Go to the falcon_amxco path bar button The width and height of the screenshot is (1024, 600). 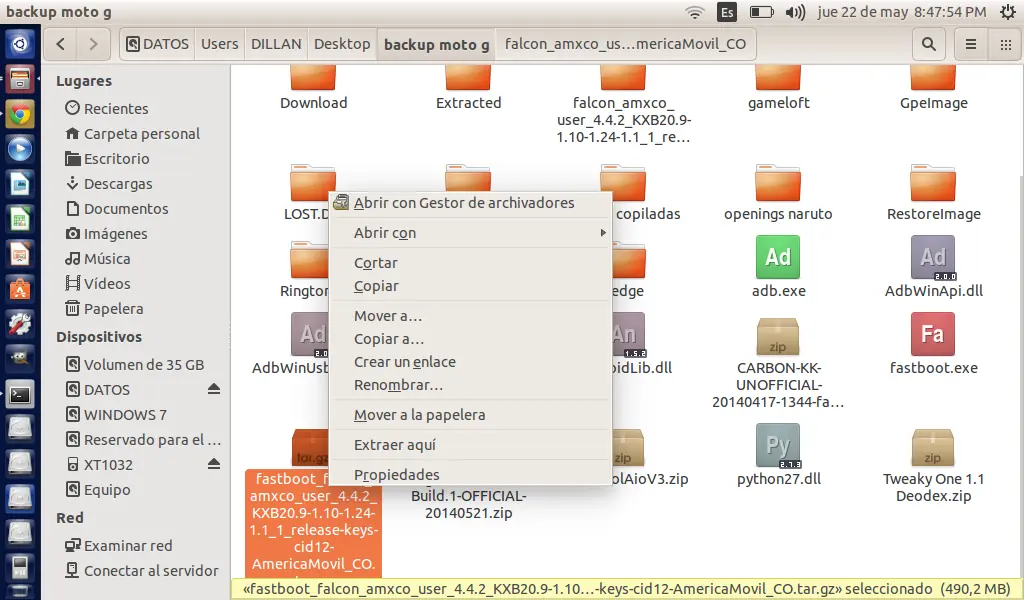point(625,44)
